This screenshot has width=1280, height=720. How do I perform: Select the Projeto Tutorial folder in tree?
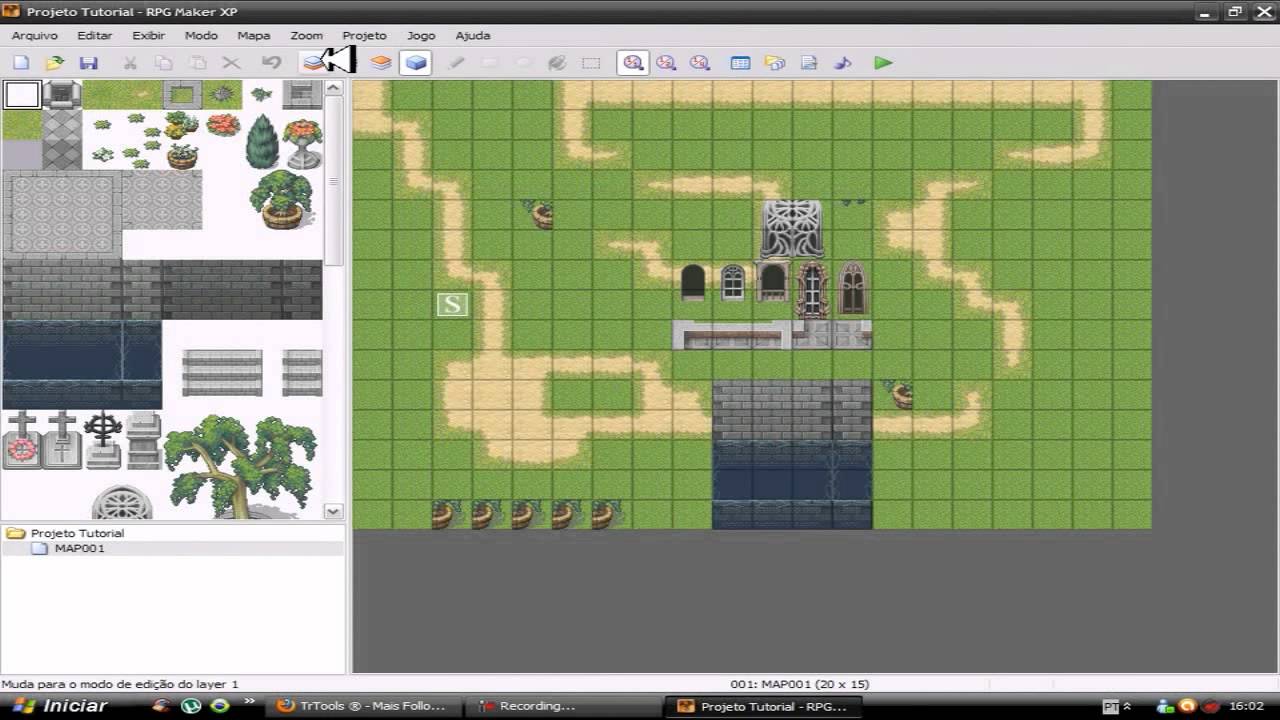pos(77,533)
